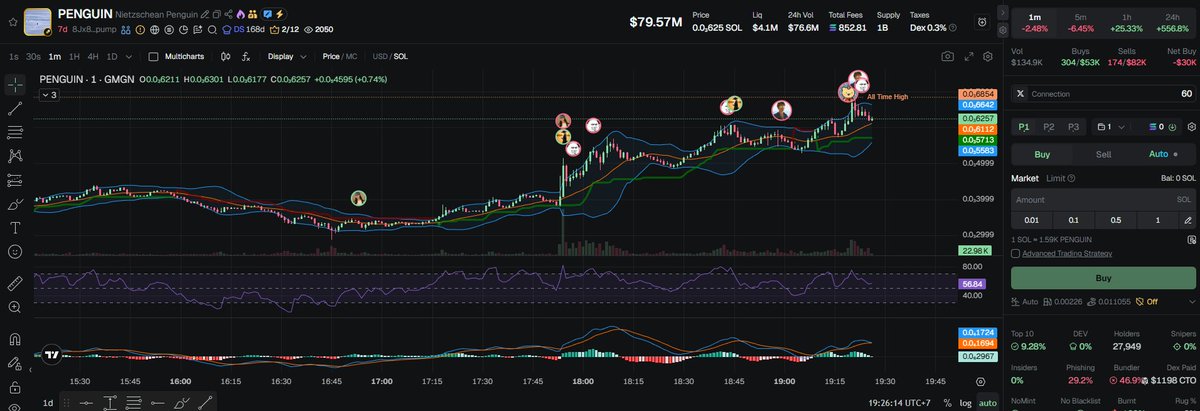Change candlestick chart type icon
This screenshot has width=1200, height=411.
[x=225, y=57]
